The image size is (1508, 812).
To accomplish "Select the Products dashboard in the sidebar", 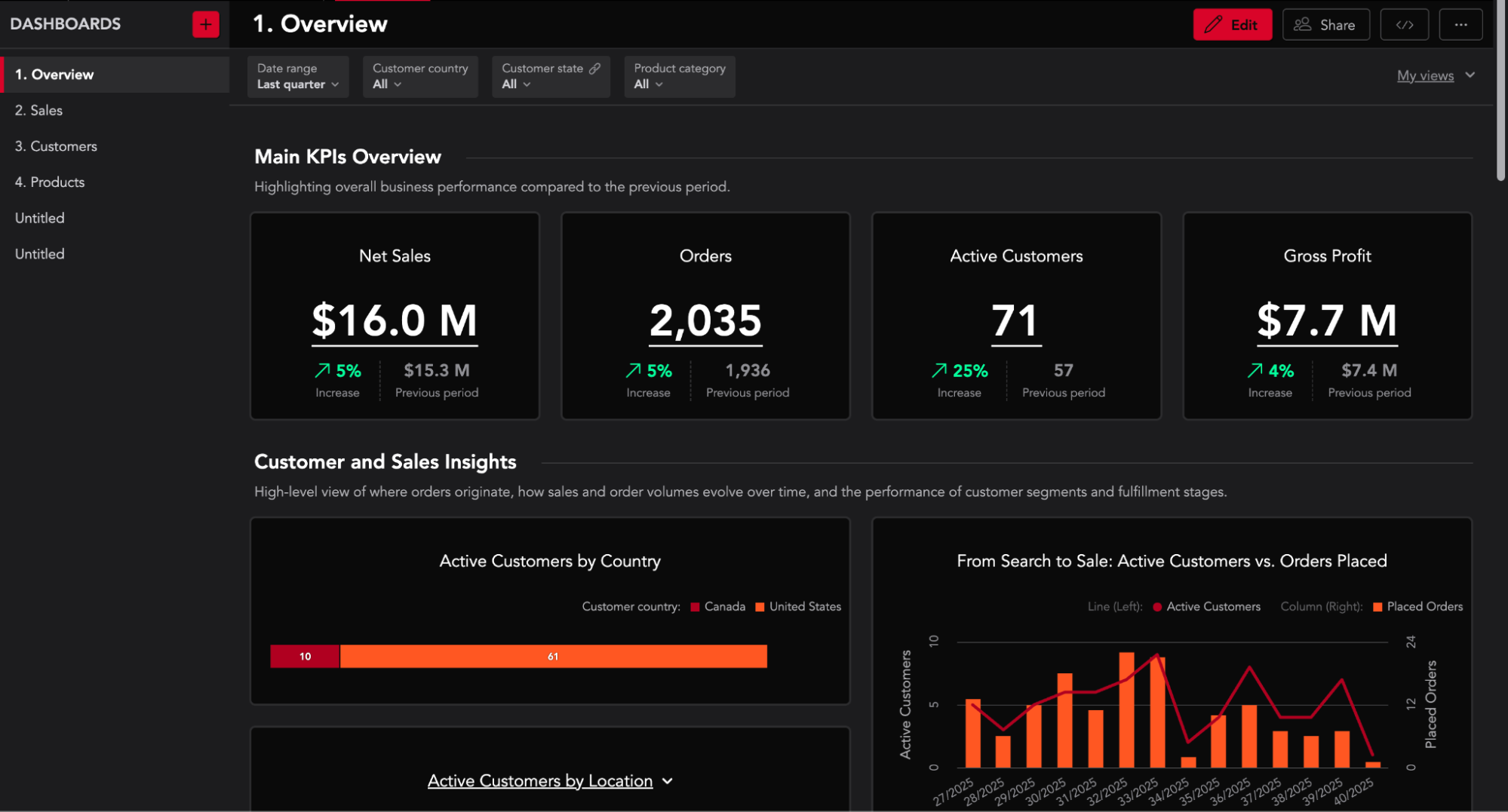I will point(49,182).
